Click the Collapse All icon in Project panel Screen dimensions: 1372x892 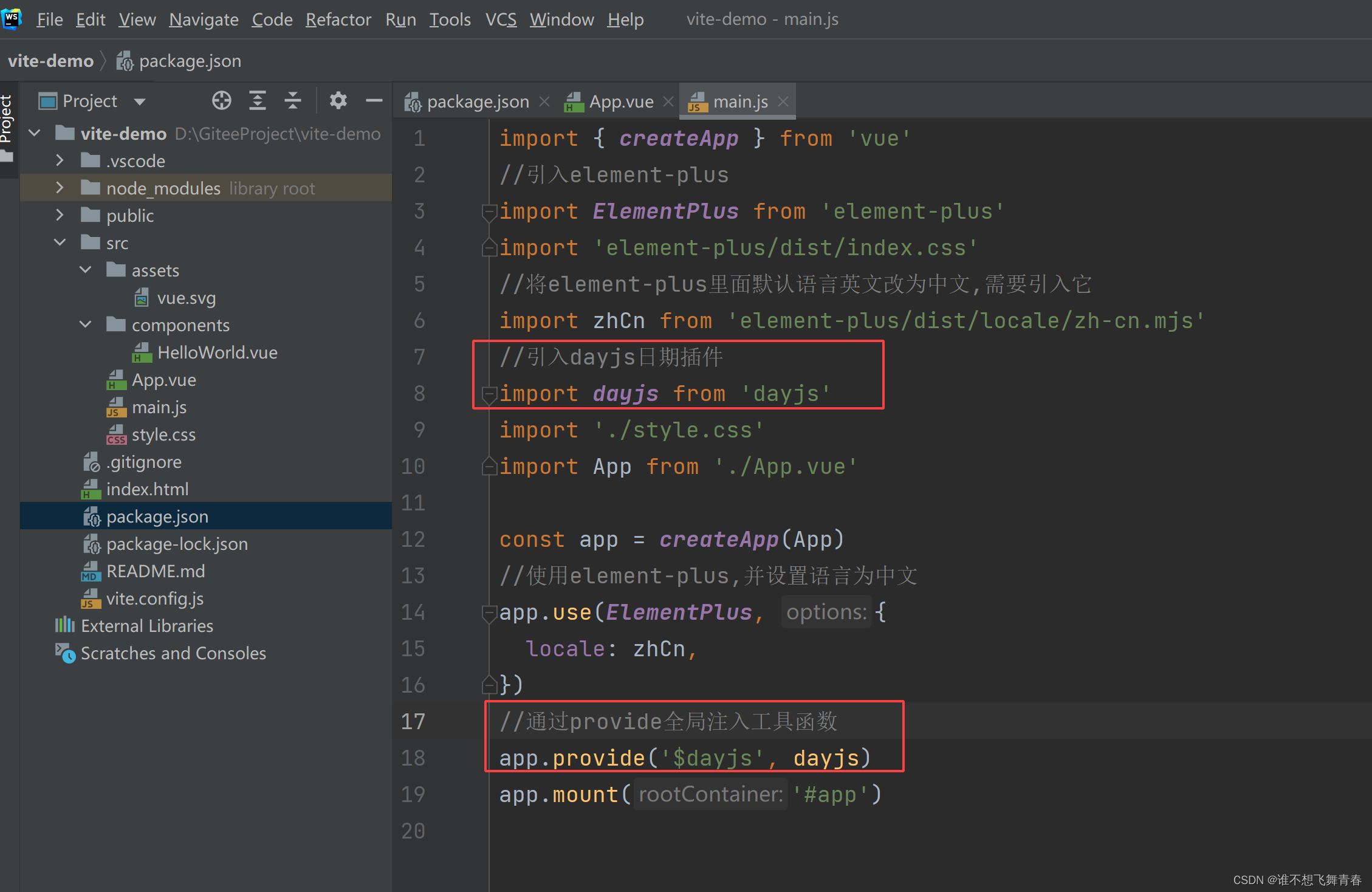tap(293, 100)
